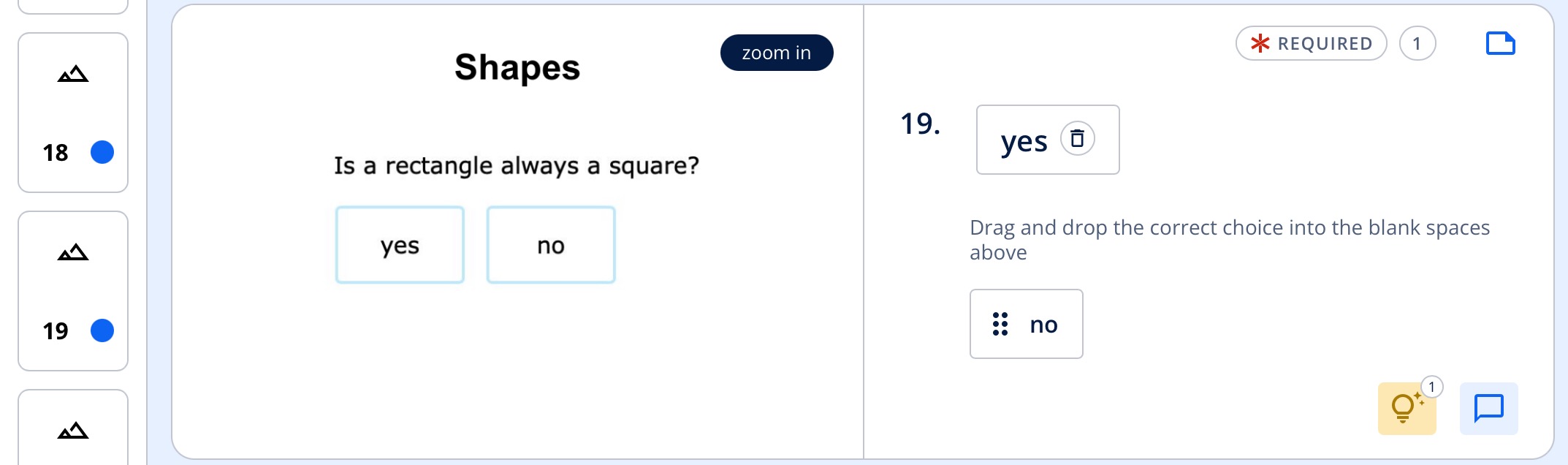The image size is (1568, 465).
Task: Click the image icon on slide 19 thumbnail
Action: coord(73,252)
